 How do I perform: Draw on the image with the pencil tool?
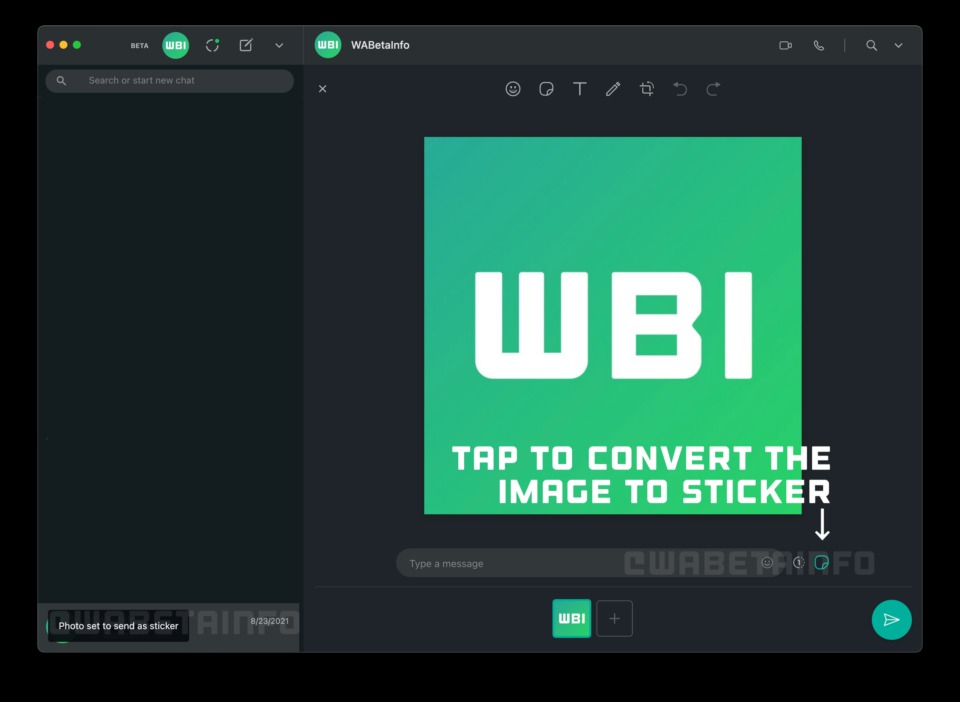tap(613, 89)
